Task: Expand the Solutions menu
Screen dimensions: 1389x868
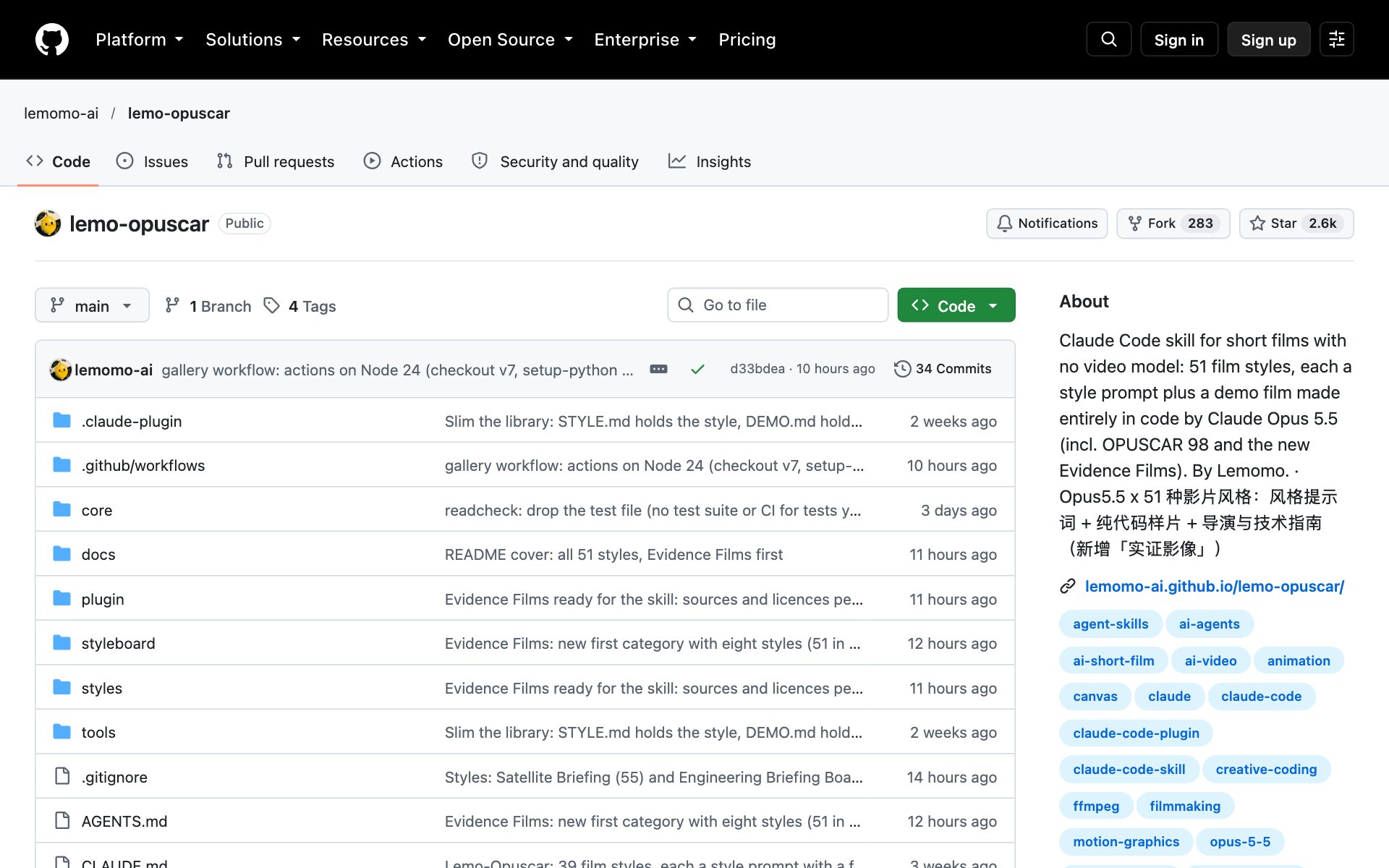Action: tap(253, 39)
